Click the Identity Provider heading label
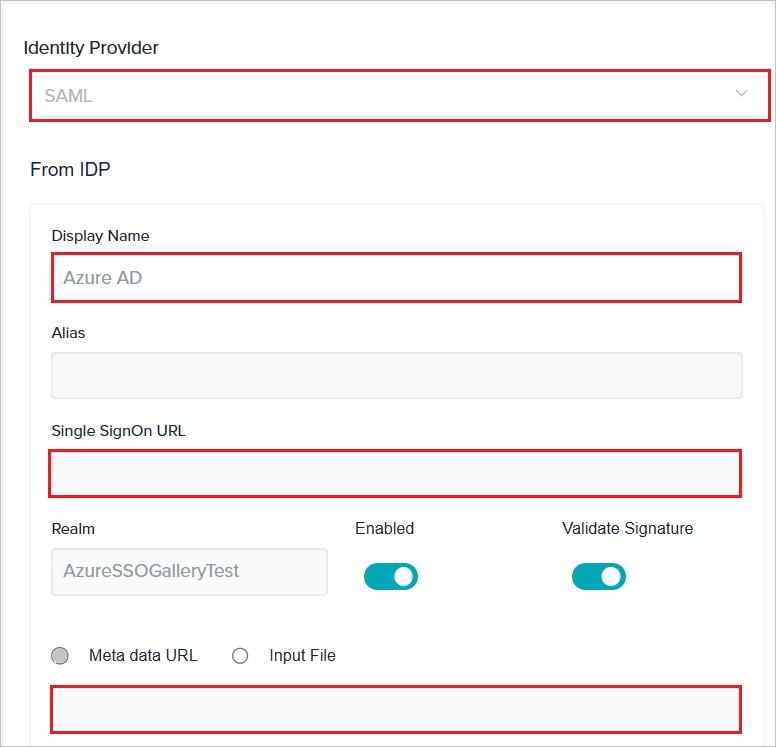Screen dimensions: 776x747 (91, 48)
